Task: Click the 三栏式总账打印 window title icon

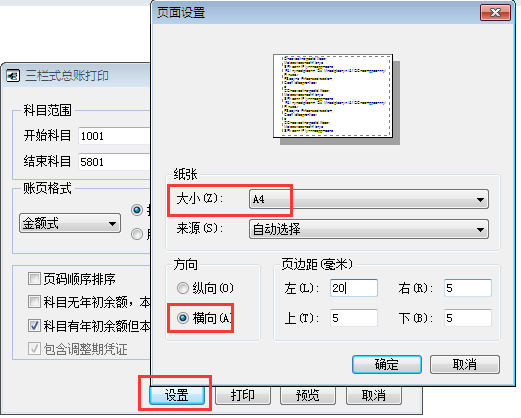Action: (x=13, y=76)
